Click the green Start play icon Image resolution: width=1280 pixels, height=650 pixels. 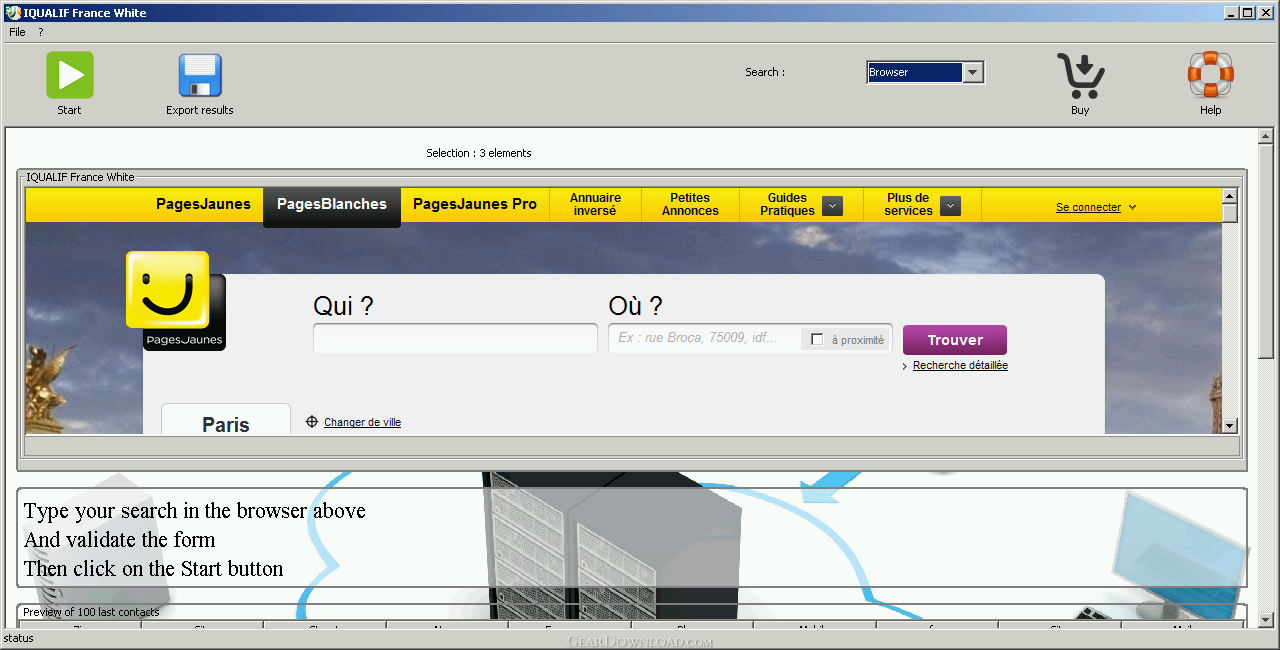click(x=70, y=75)
